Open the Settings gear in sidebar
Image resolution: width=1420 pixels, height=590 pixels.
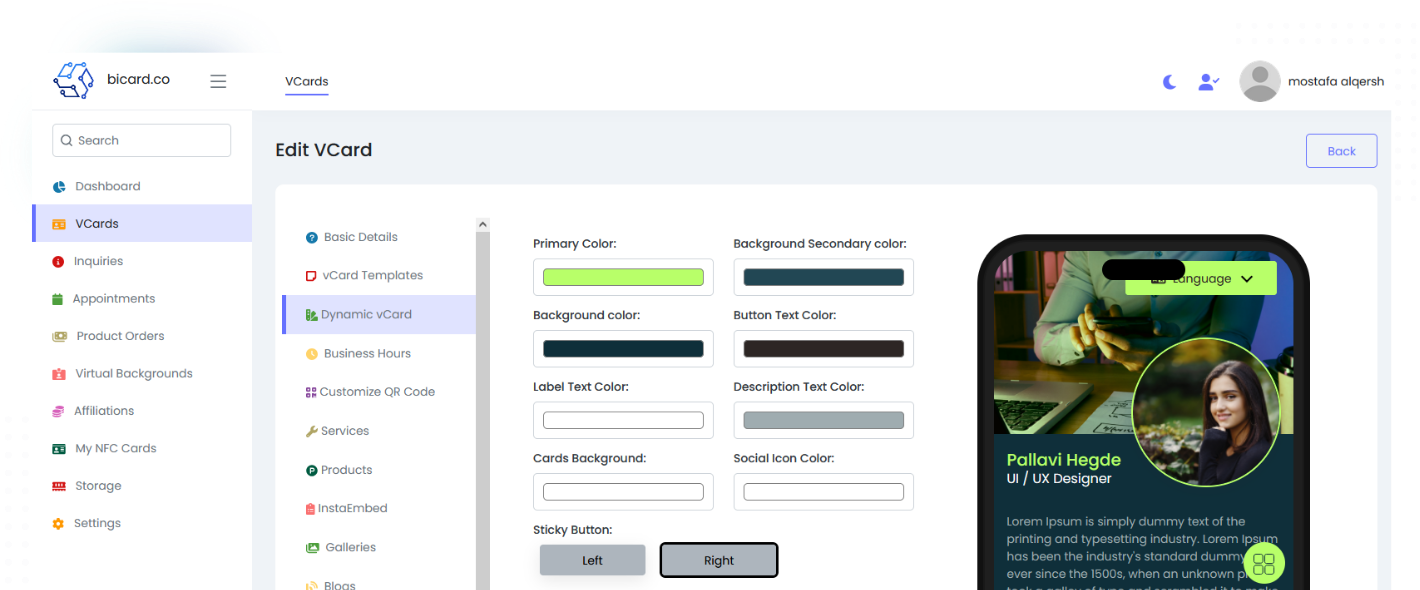(97, 523)
